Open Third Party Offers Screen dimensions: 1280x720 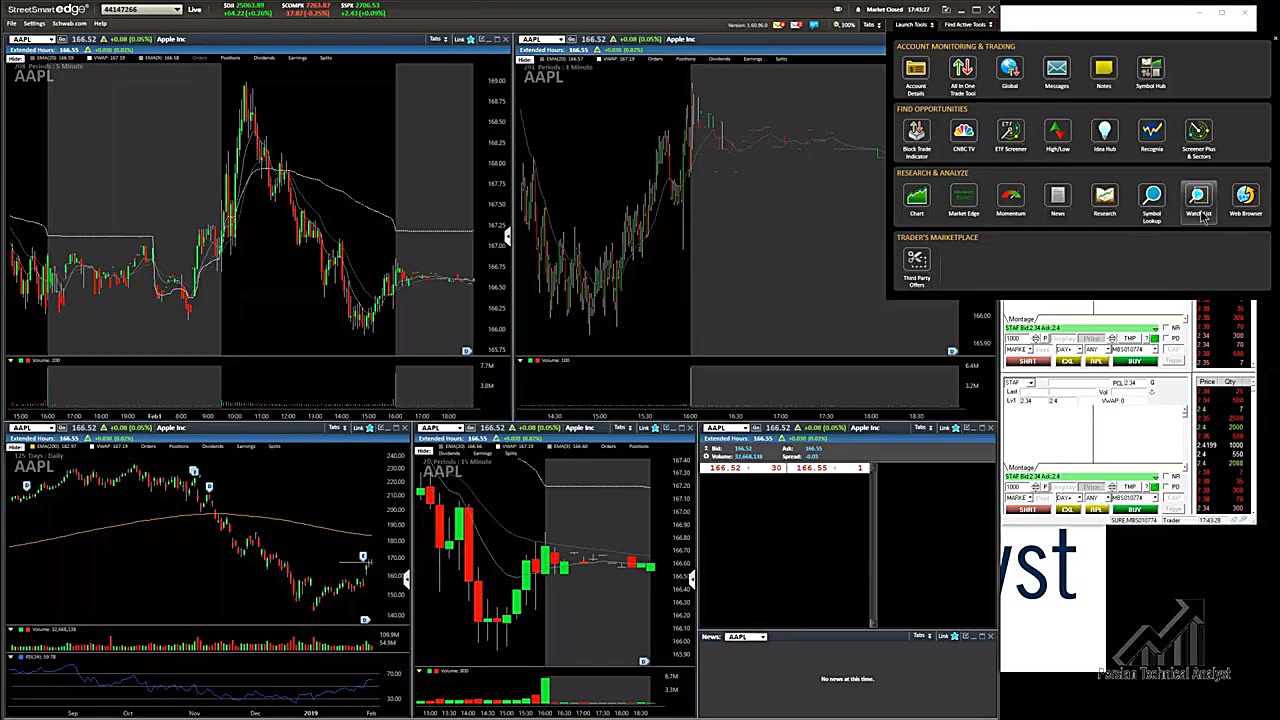(x=916, y=268)
